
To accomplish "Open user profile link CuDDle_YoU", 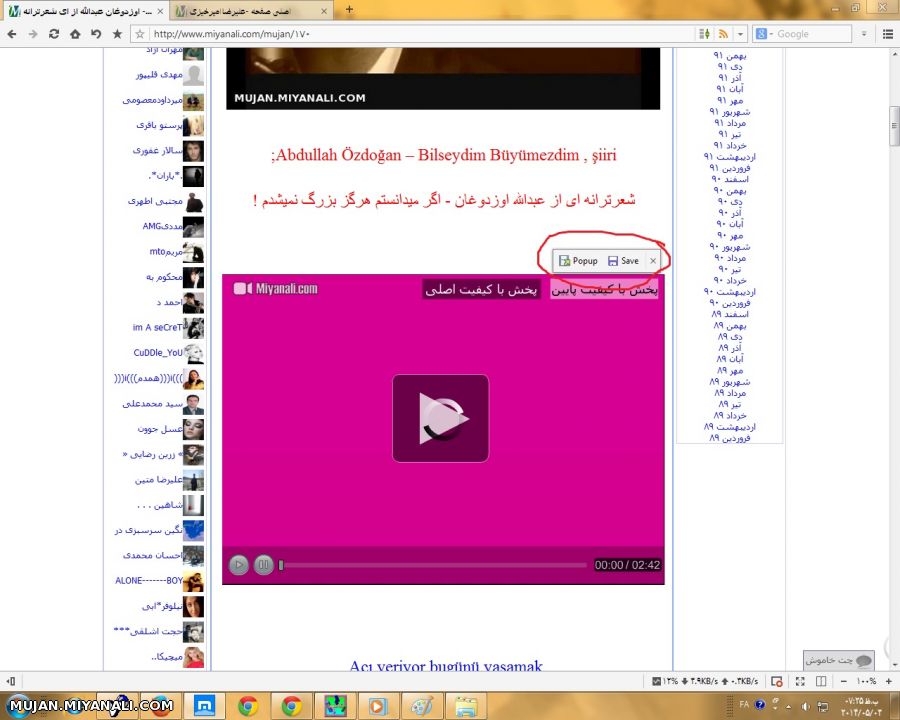I will 158,353.
